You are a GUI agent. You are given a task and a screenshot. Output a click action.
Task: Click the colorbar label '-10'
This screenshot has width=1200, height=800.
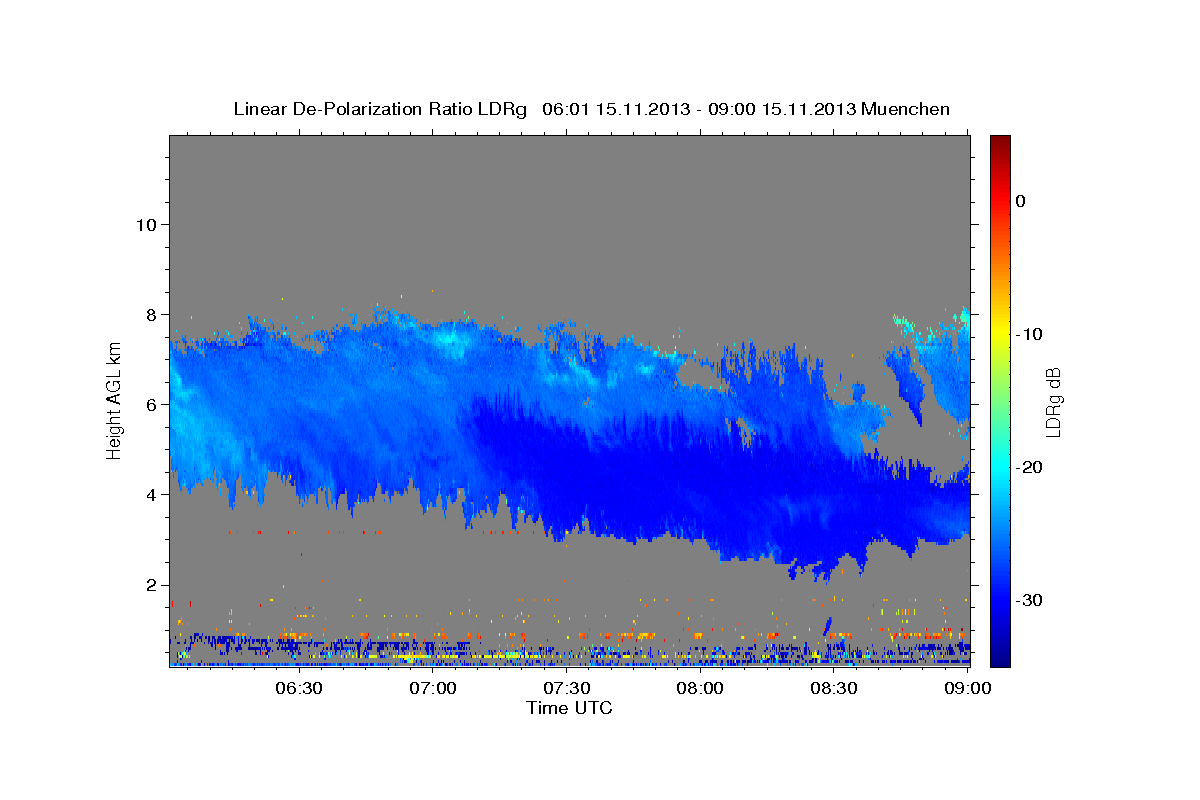pyautogui.click(x=1028, y=334)
